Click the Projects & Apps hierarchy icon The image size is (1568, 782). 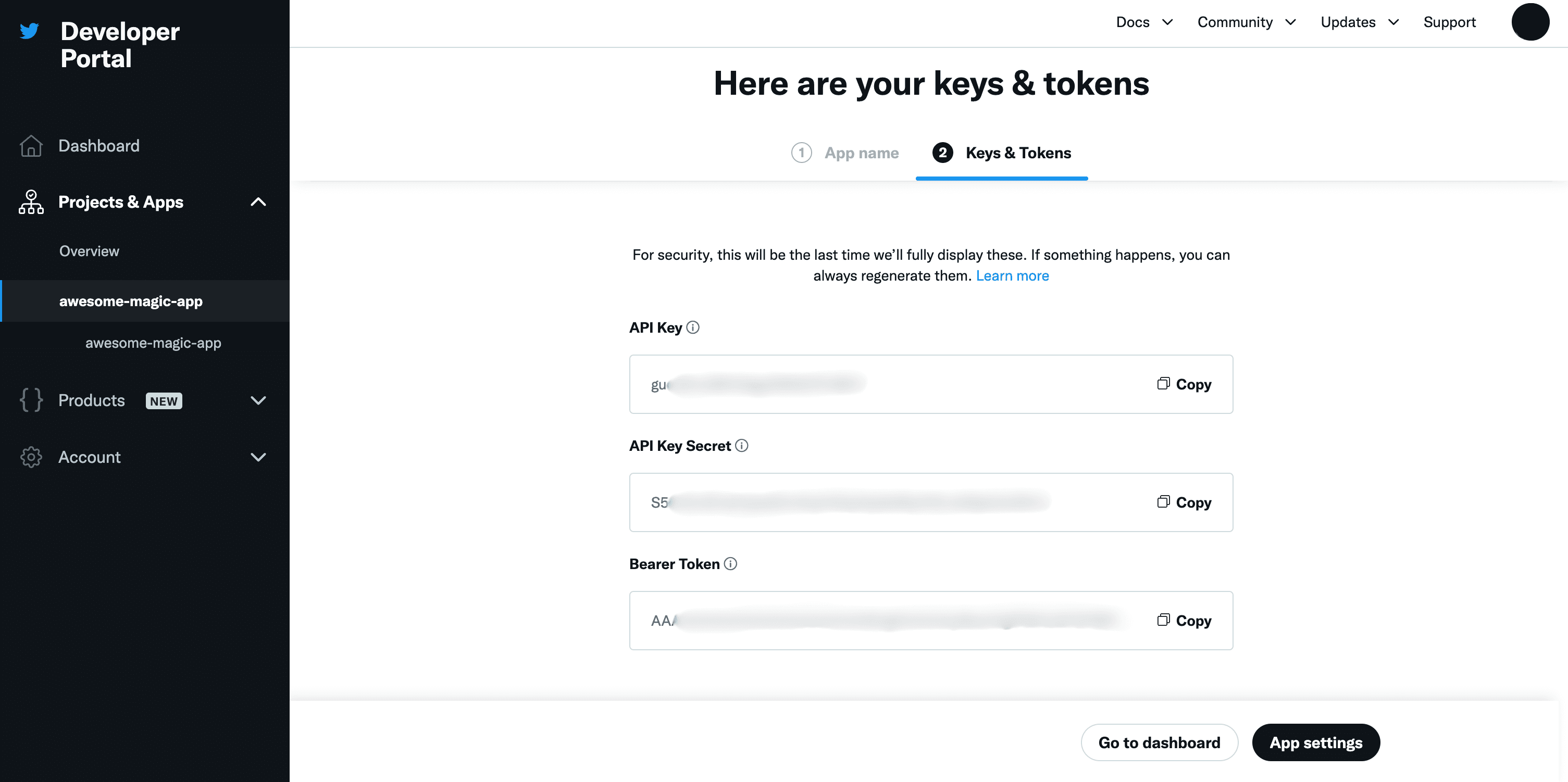31,202
